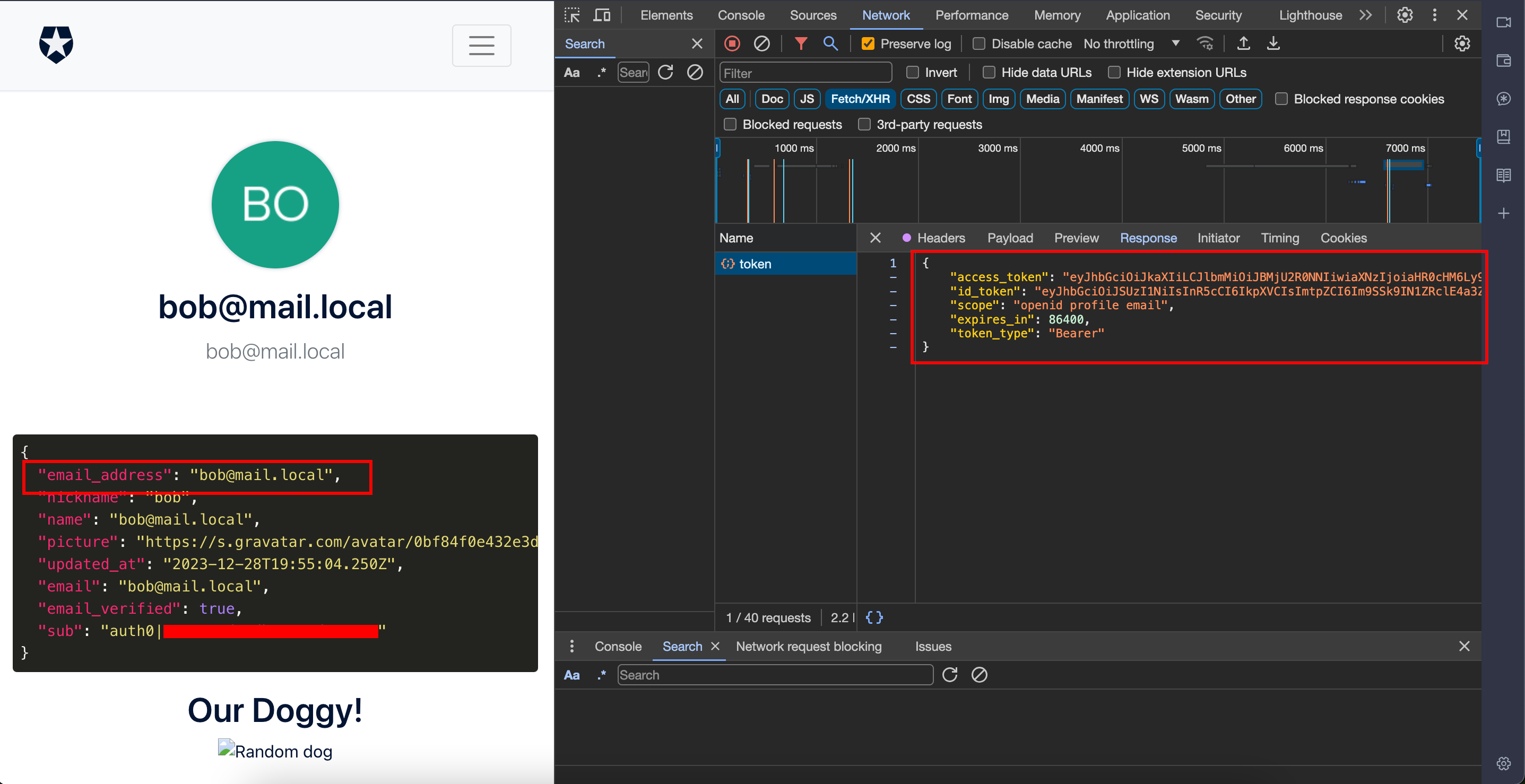
Task: Open the hamburger navigation menu
Action: point(481,46)
